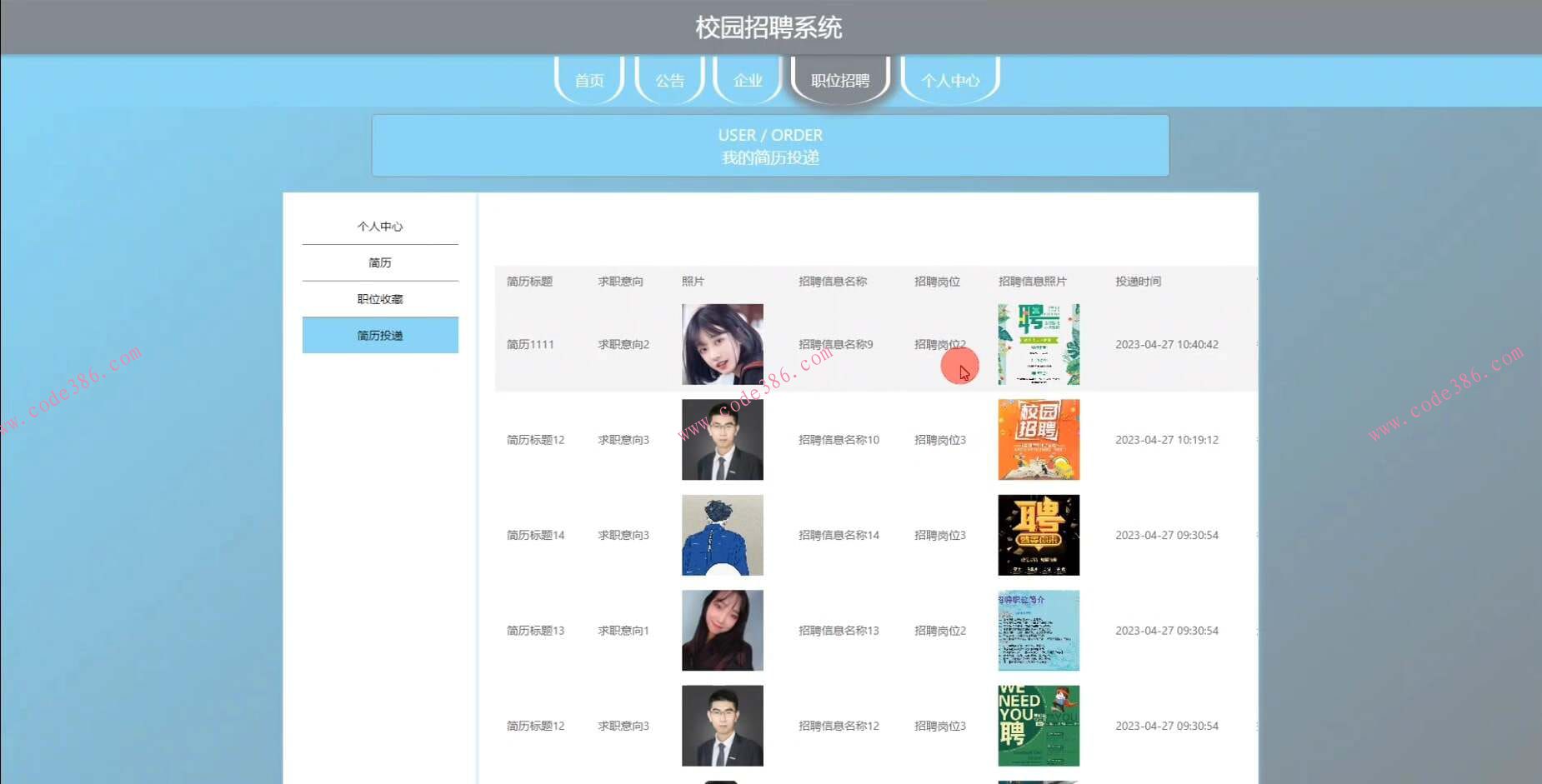Viewport: 1542px width, 784px height.
Task: Open the WE NEED YOU poster image
Action: coord(1038,725)
